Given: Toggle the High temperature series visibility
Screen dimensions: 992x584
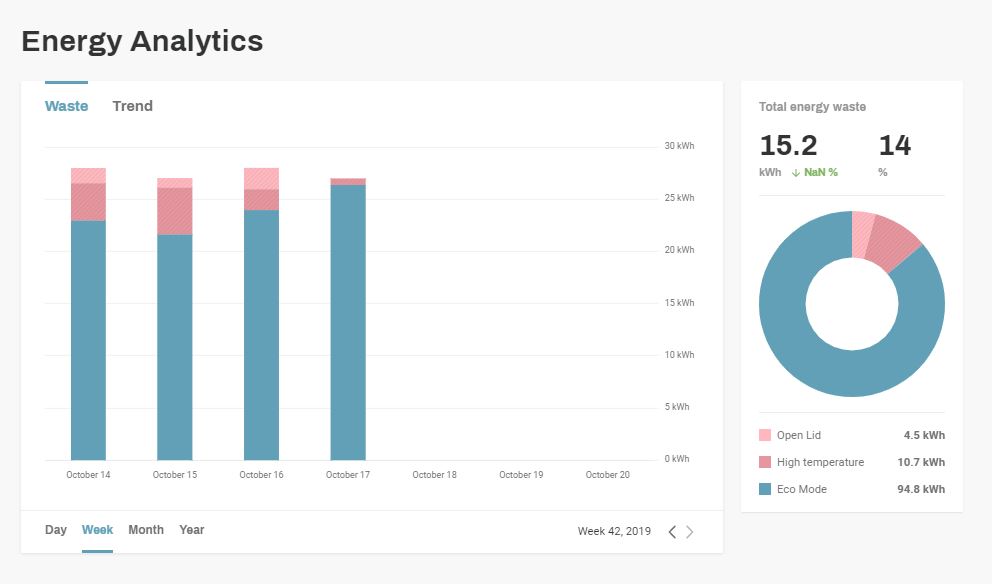Looking at the screenshot, I should [x=822, y=462].
